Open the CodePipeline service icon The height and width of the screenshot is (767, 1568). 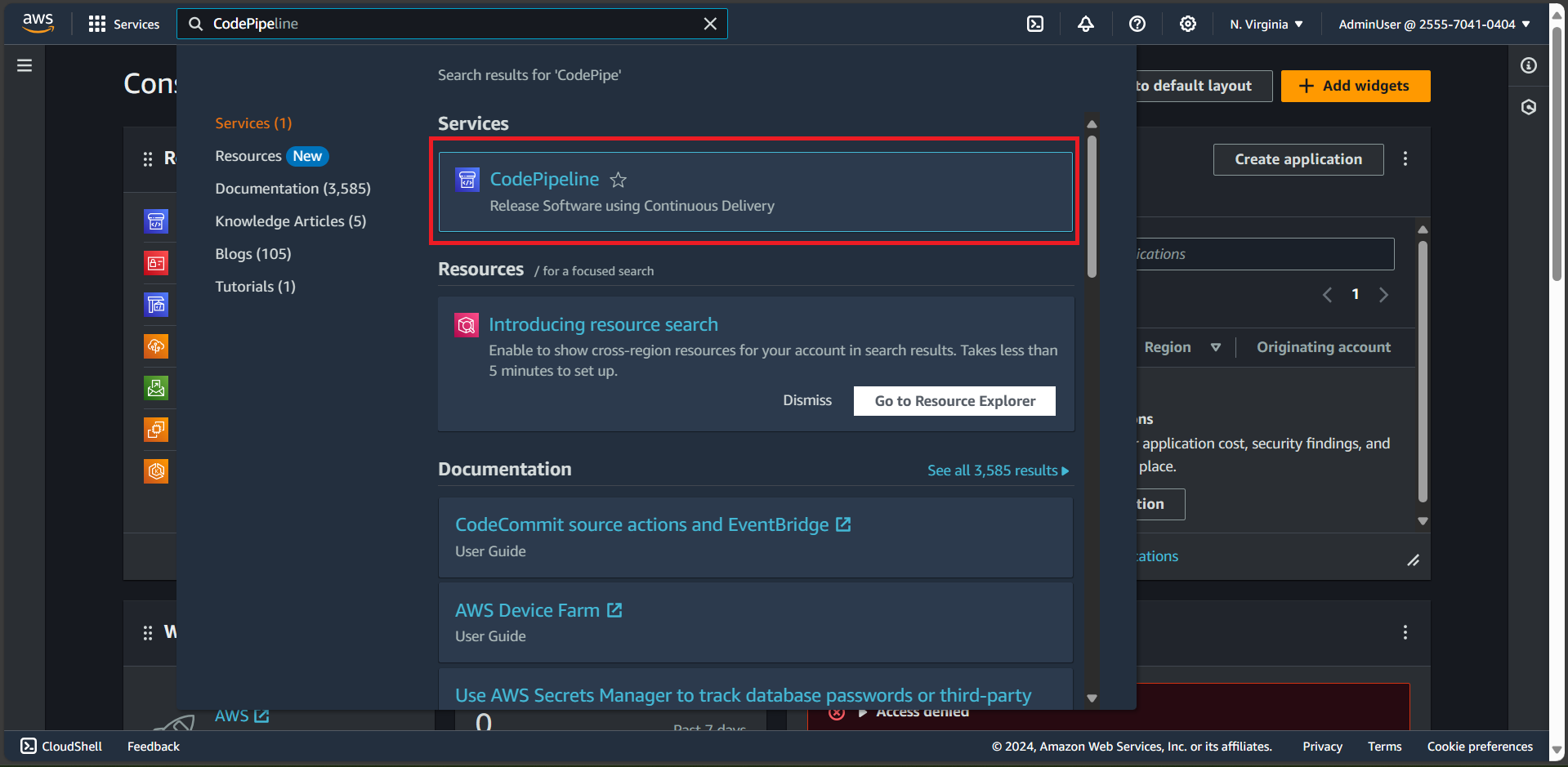[467, 180]
